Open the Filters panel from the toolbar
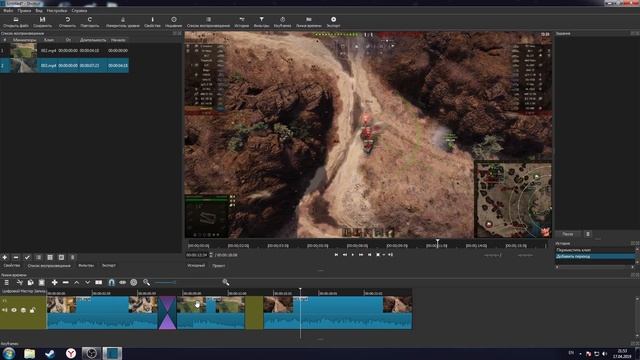Screen dimensions: 640x360 tap(261, 22)
